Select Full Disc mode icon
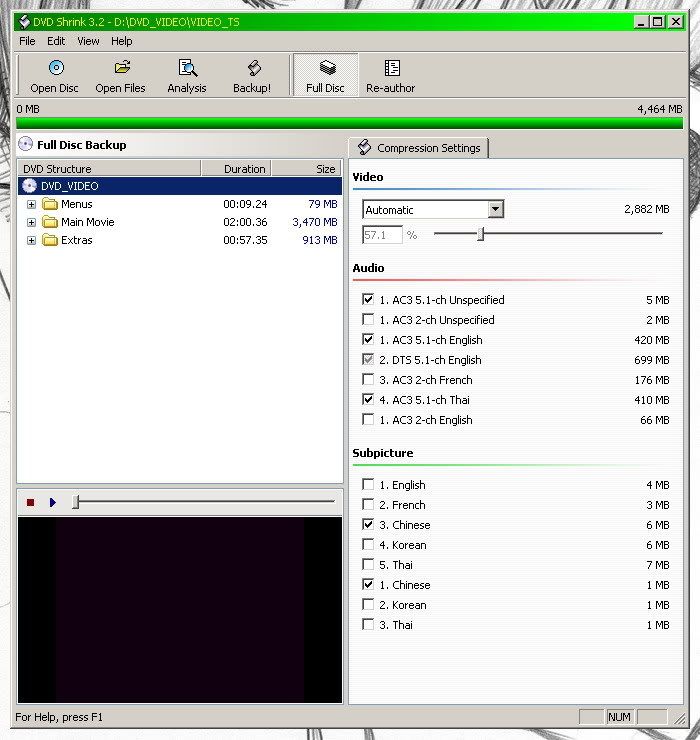The height and width of the screenshot is (740, 700). (x=326, y=68)
